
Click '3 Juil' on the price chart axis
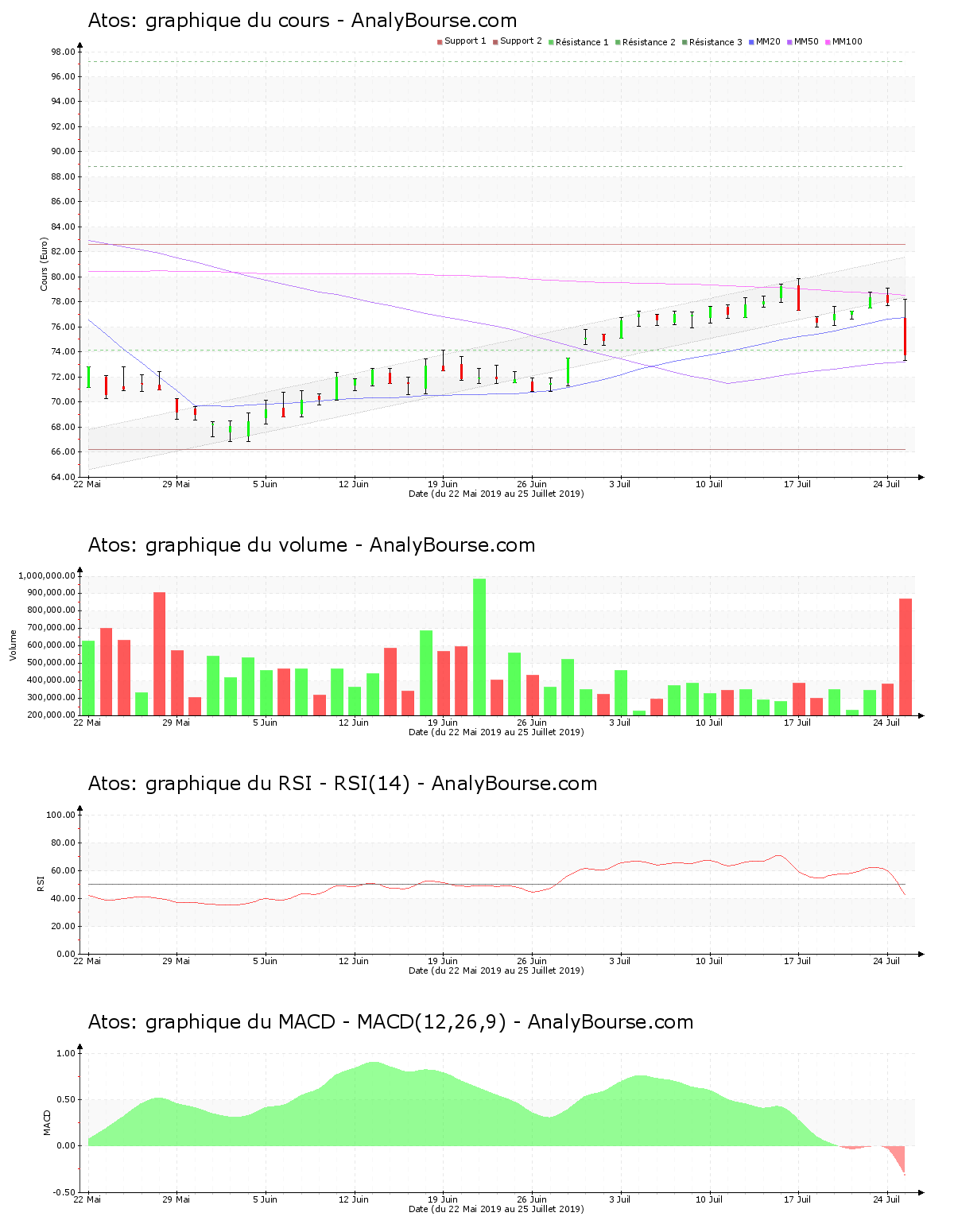[x=620, y=483]
